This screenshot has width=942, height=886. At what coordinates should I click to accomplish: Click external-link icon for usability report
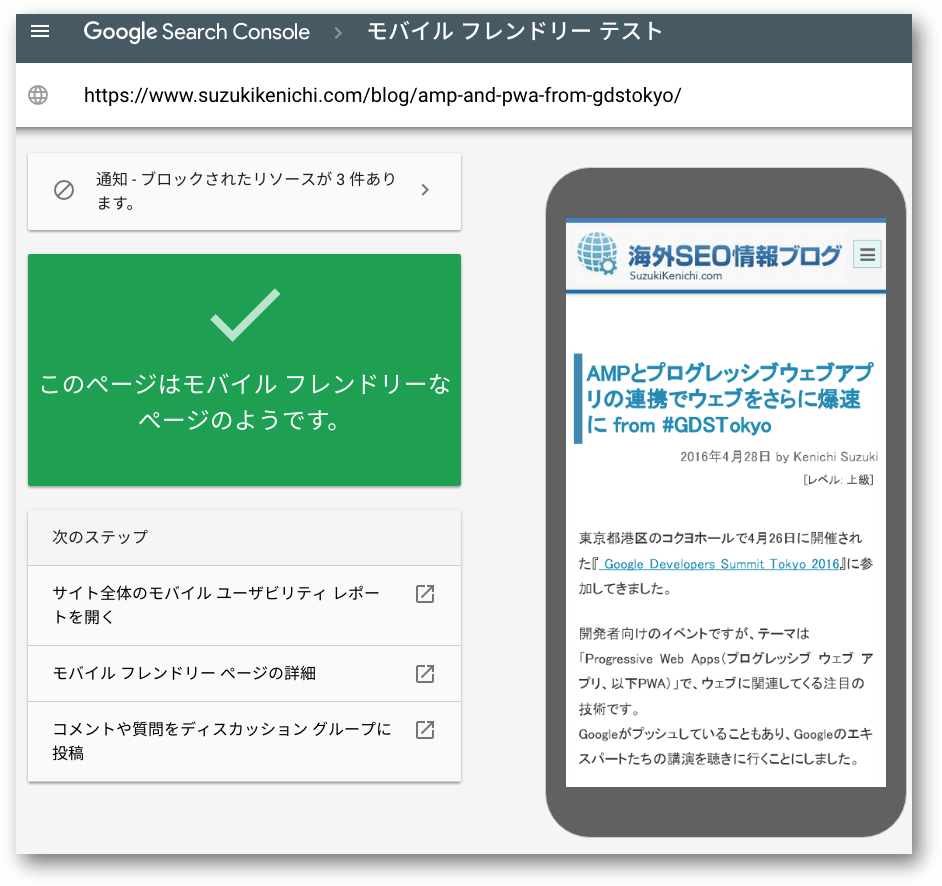tap(425, 593)
